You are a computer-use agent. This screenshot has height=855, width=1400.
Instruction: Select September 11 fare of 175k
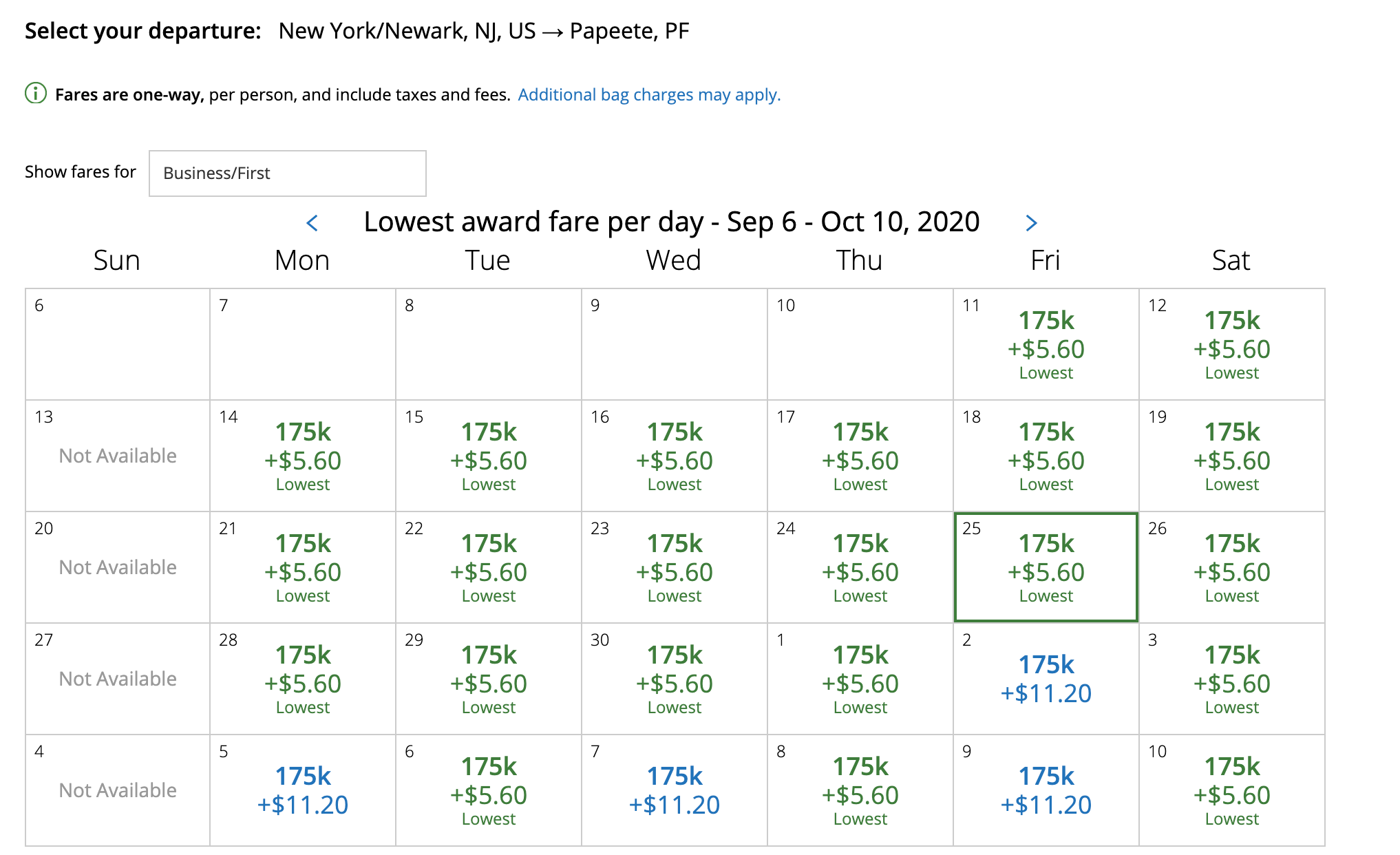click(1046, 344)
